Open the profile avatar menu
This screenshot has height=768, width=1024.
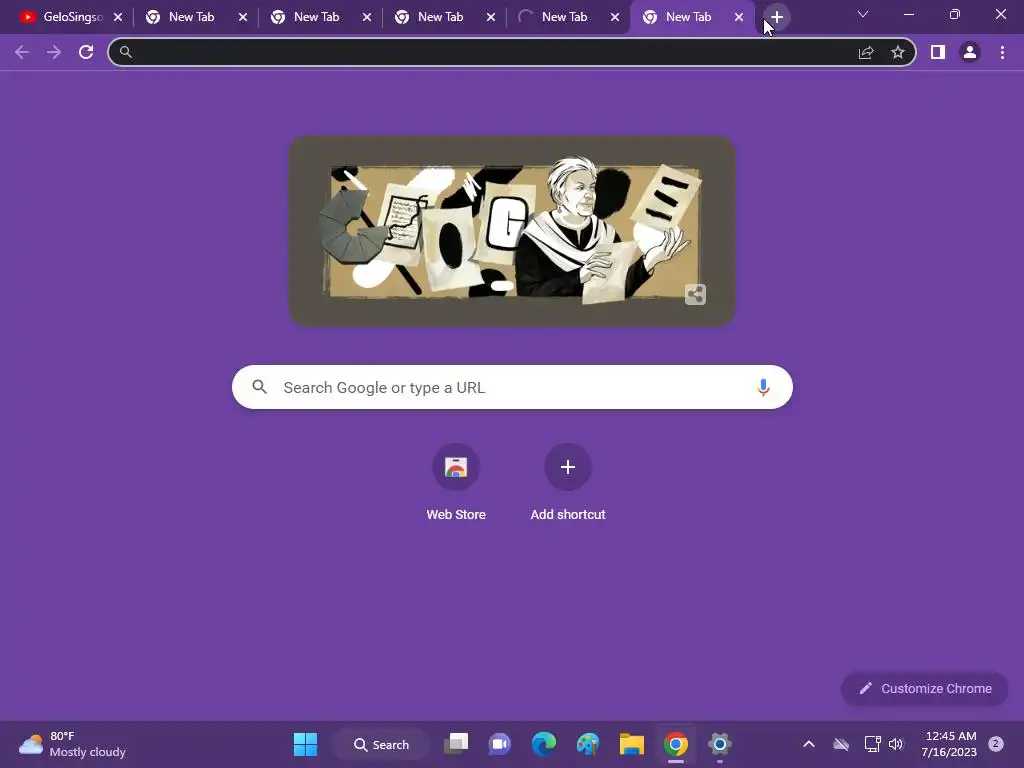(970, 52)
